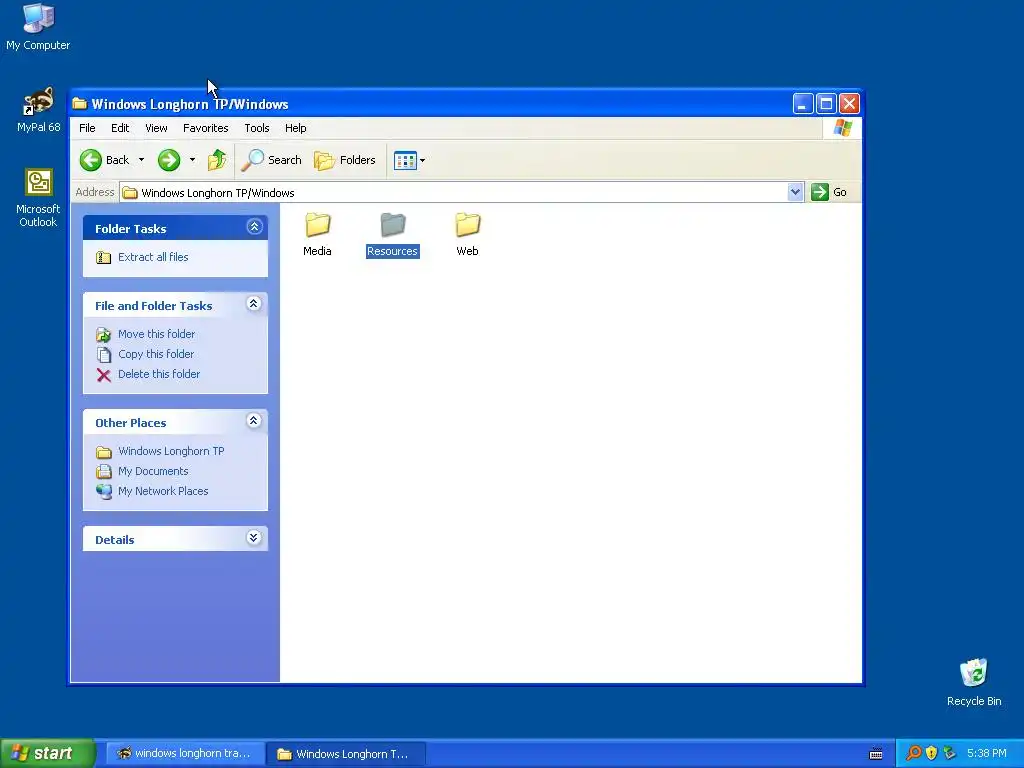Screen dimensions: 1024x768
Task: Click the green tray icon next to the clock
Action: tap(950, 753)
